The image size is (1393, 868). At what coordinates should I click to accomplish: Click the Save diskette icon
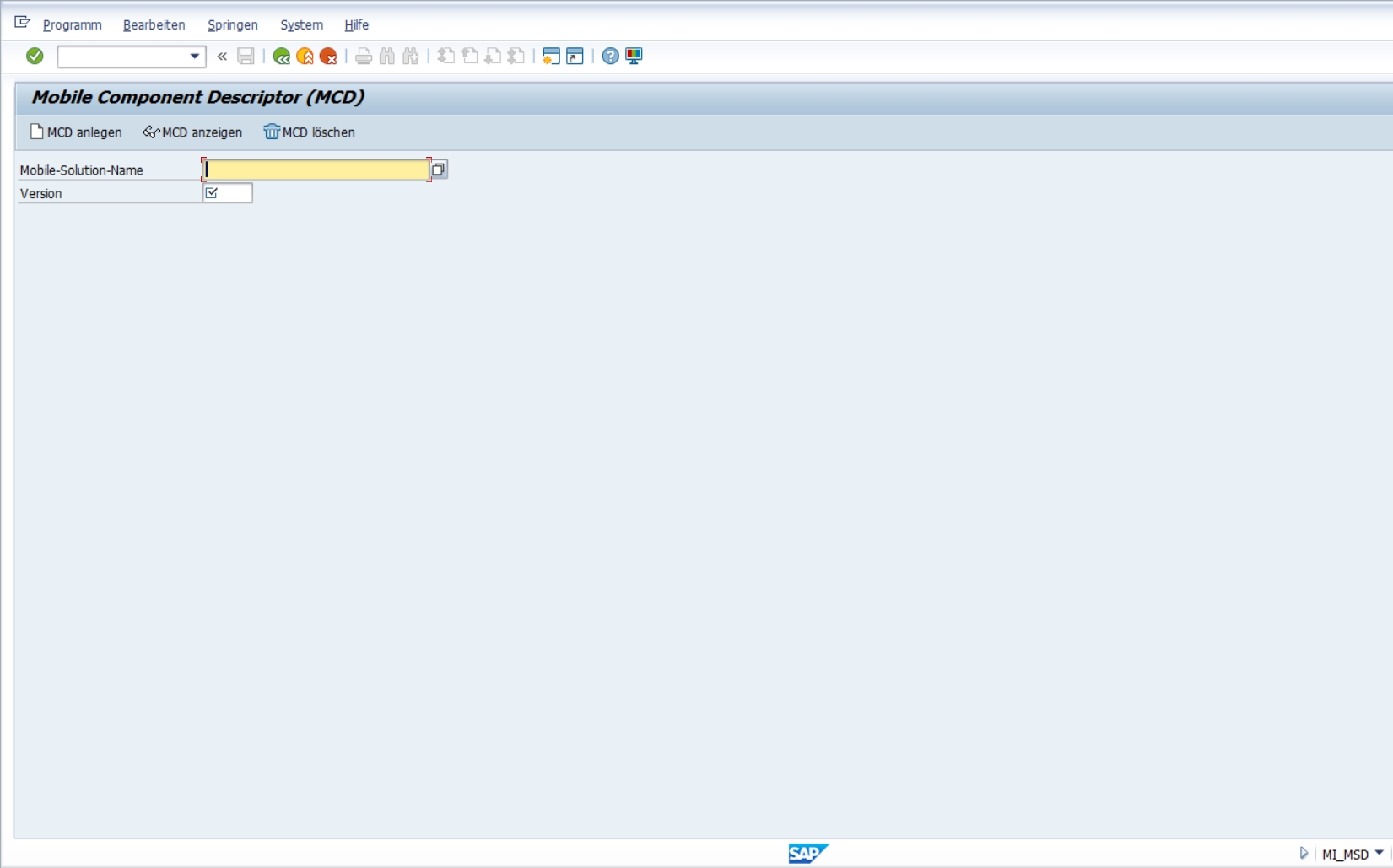(246, 57)
